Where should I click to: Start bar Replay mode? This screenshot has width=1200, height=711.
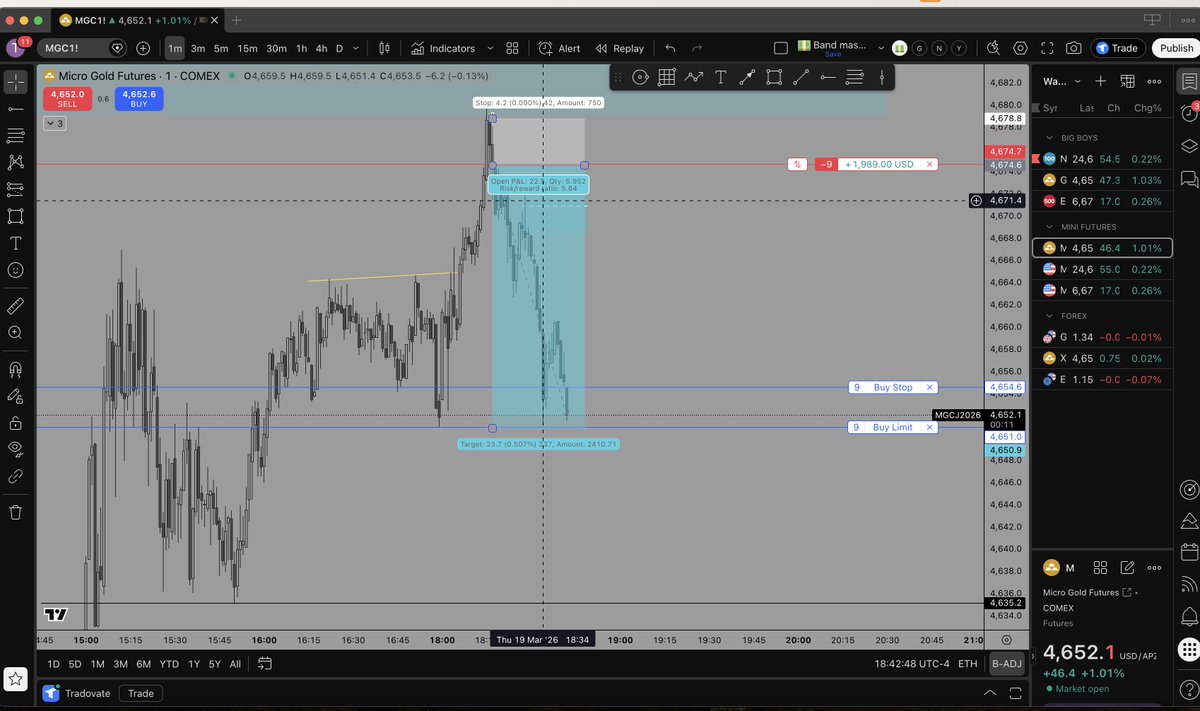click(x=620, y=48)
